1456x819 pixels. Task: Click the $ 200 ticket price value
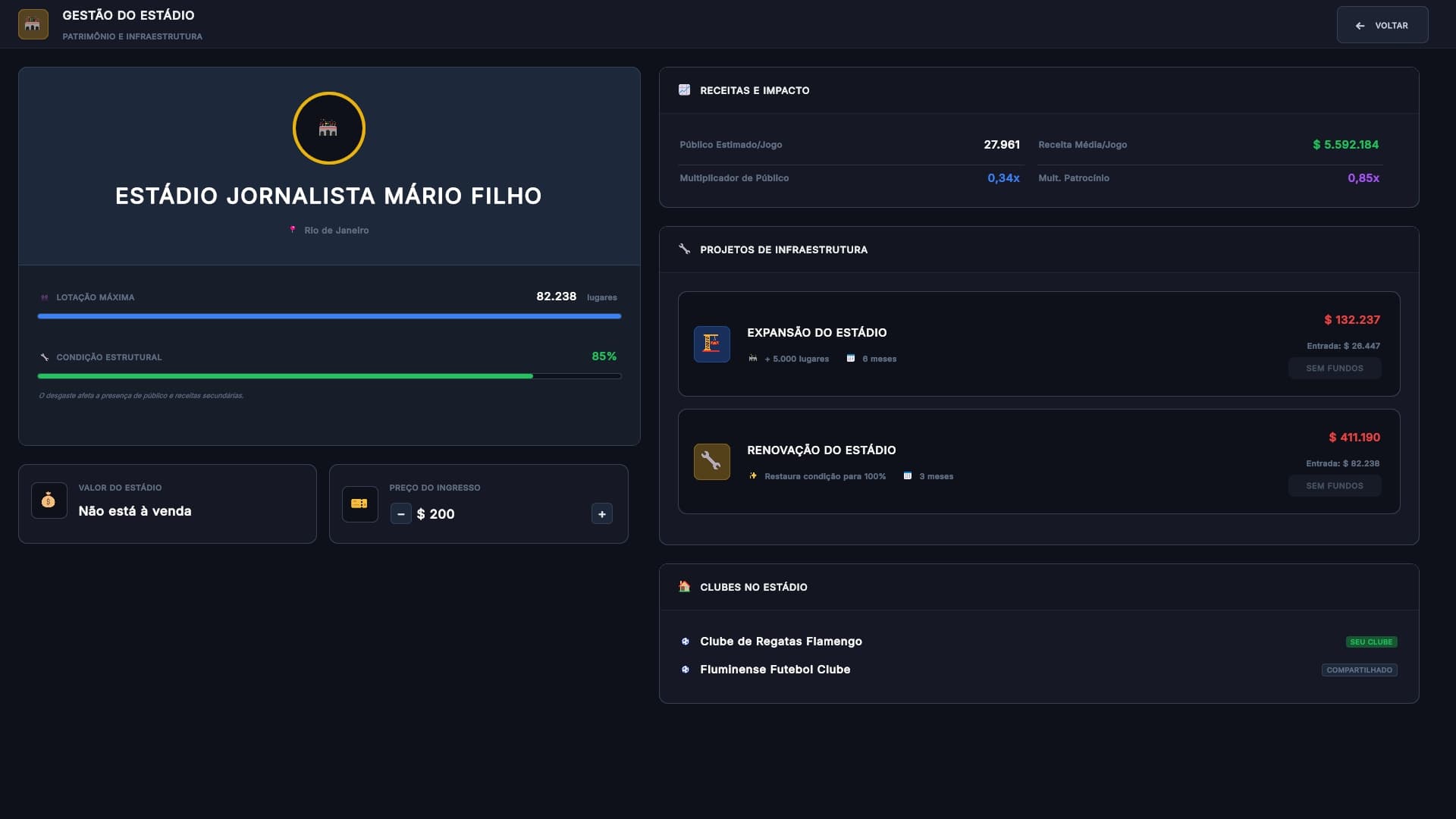(x=435, y=513)
